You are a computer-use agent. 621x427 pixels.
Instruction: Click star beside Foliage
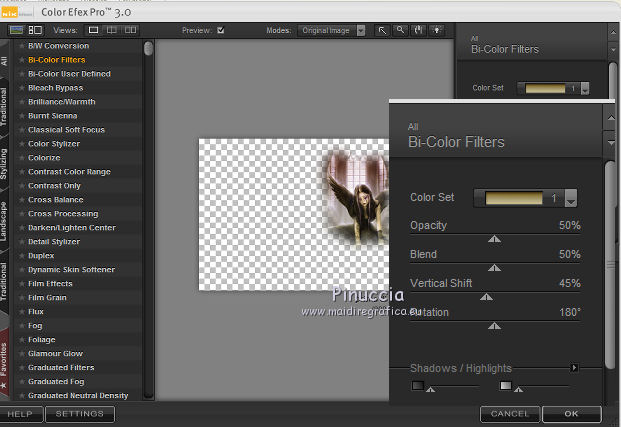22,340
